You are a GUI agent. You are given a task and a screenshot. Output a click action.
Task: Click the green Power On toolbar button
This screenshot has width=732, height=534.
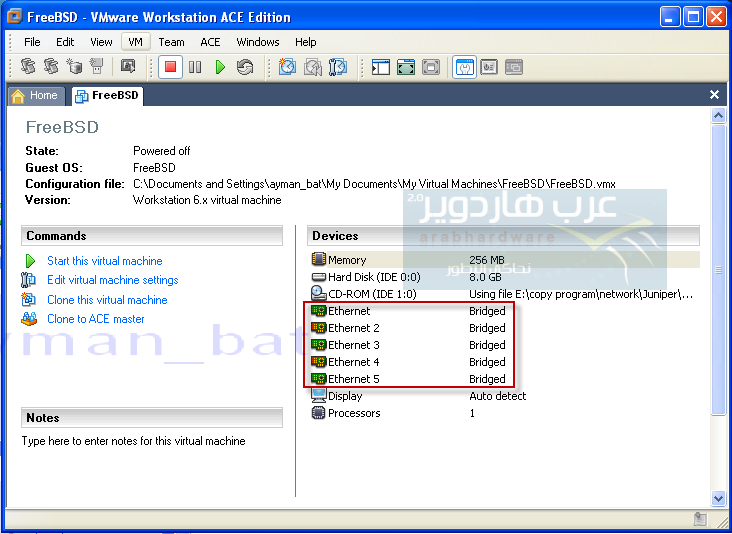[x=220, y=67]
